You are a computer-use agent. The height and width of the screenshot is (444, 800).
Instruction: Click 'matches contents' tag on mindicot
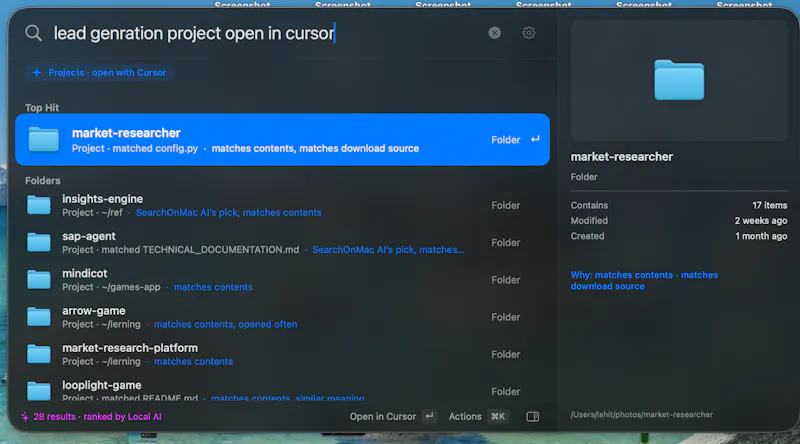pos(213,287)
